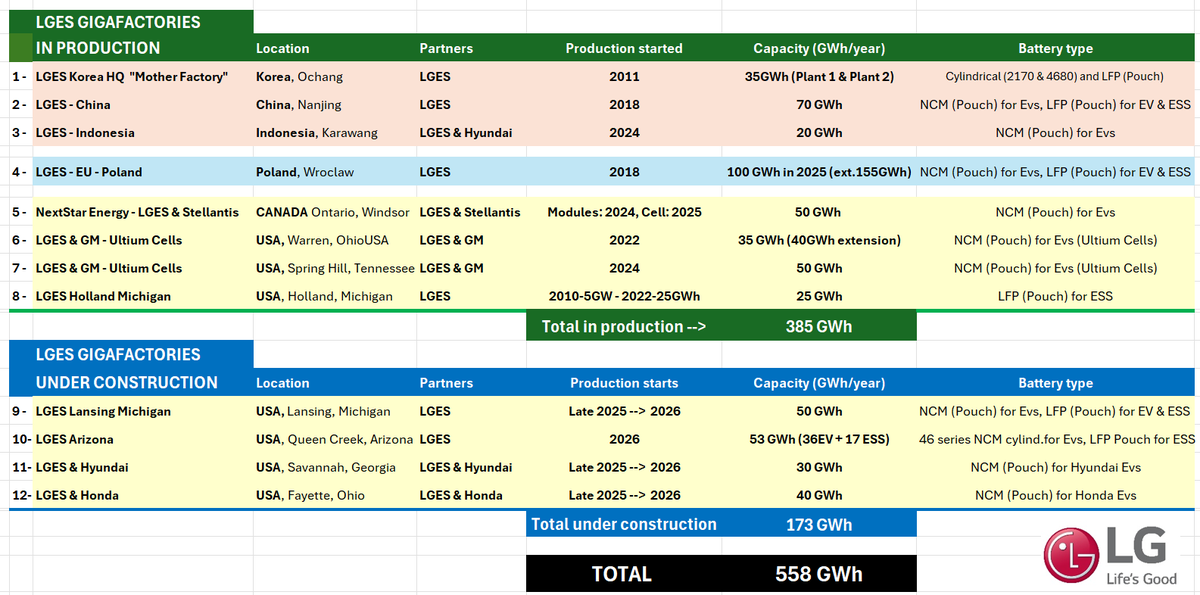1200x595 pixels.
Task: Select the 'LGES GIGAFACTORIES' green header cell
Action: 143,22
